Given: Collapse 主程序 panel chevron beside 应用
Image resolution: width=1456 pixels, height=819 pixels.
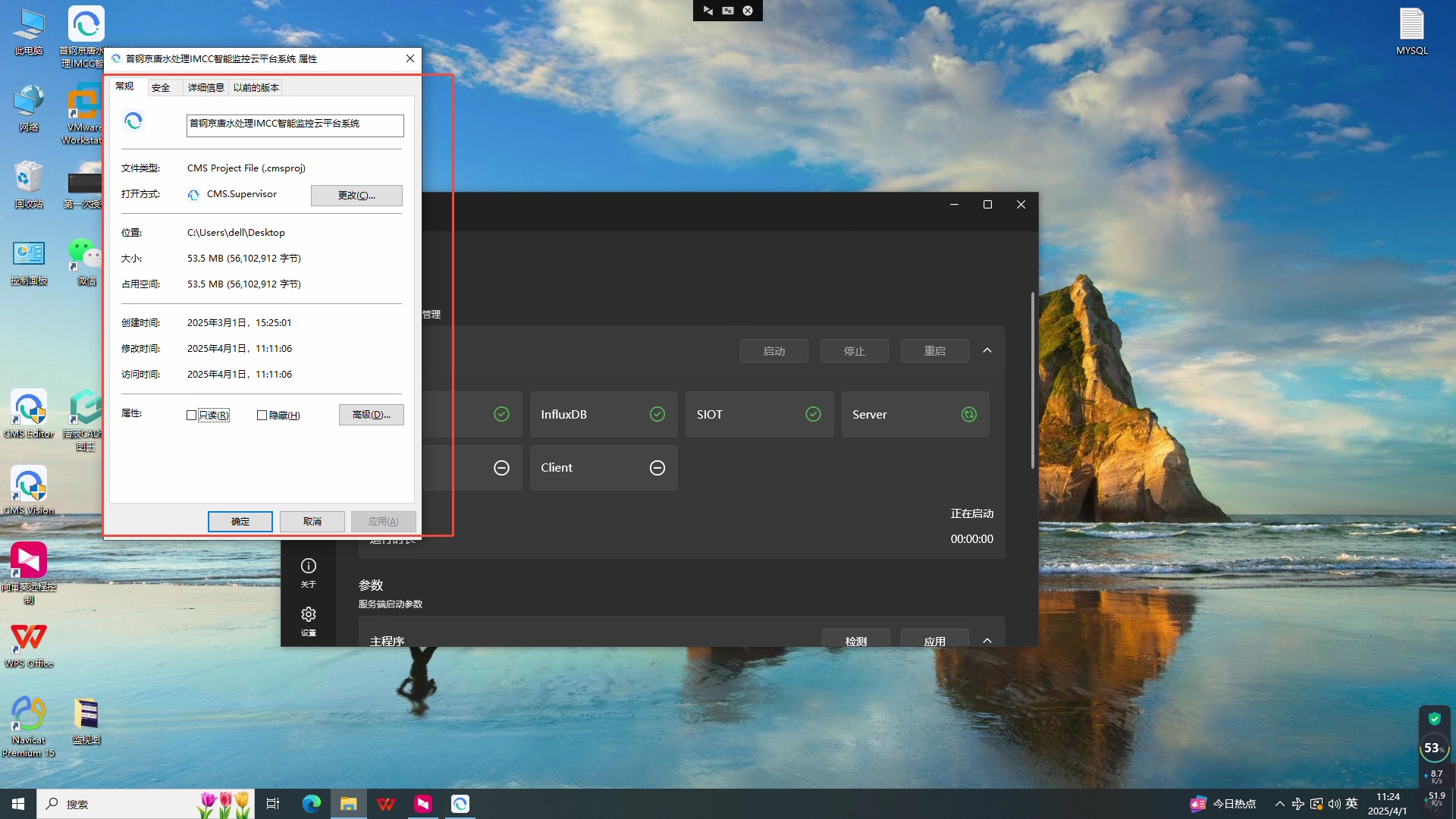Looking at the screenshot, I should coord(987,641).
